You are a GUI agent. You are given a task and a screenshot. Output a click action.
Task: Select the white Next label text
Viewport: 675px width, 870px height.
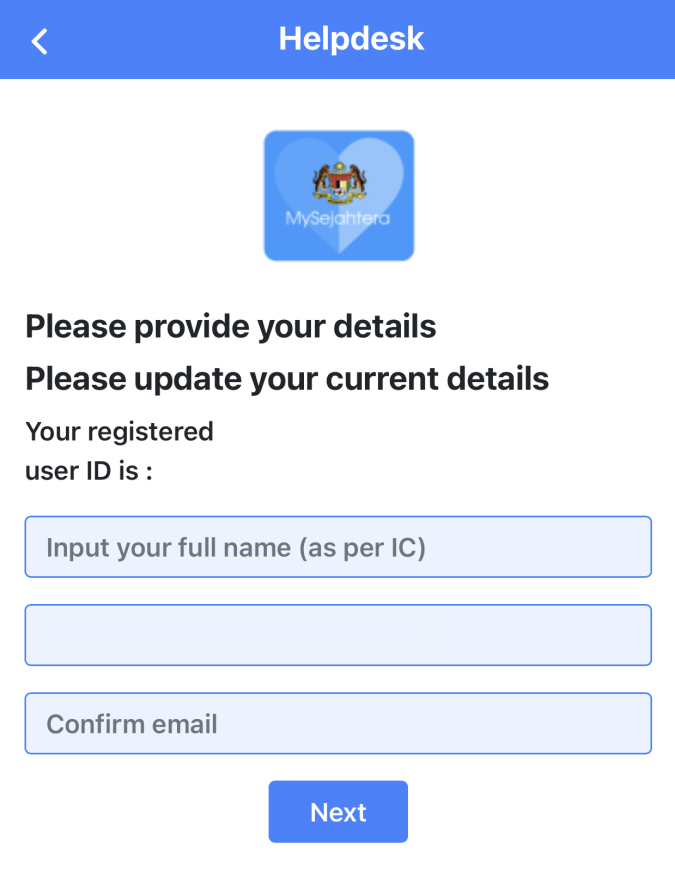click(338, 812)
